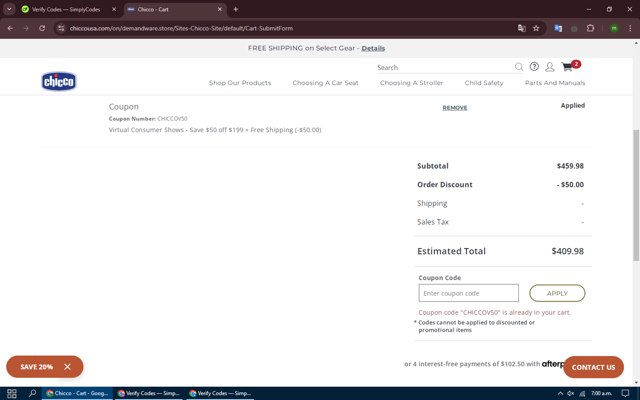Open the search magnifier icon
This screenshot has height=400, width=640.
pos(519,67)
